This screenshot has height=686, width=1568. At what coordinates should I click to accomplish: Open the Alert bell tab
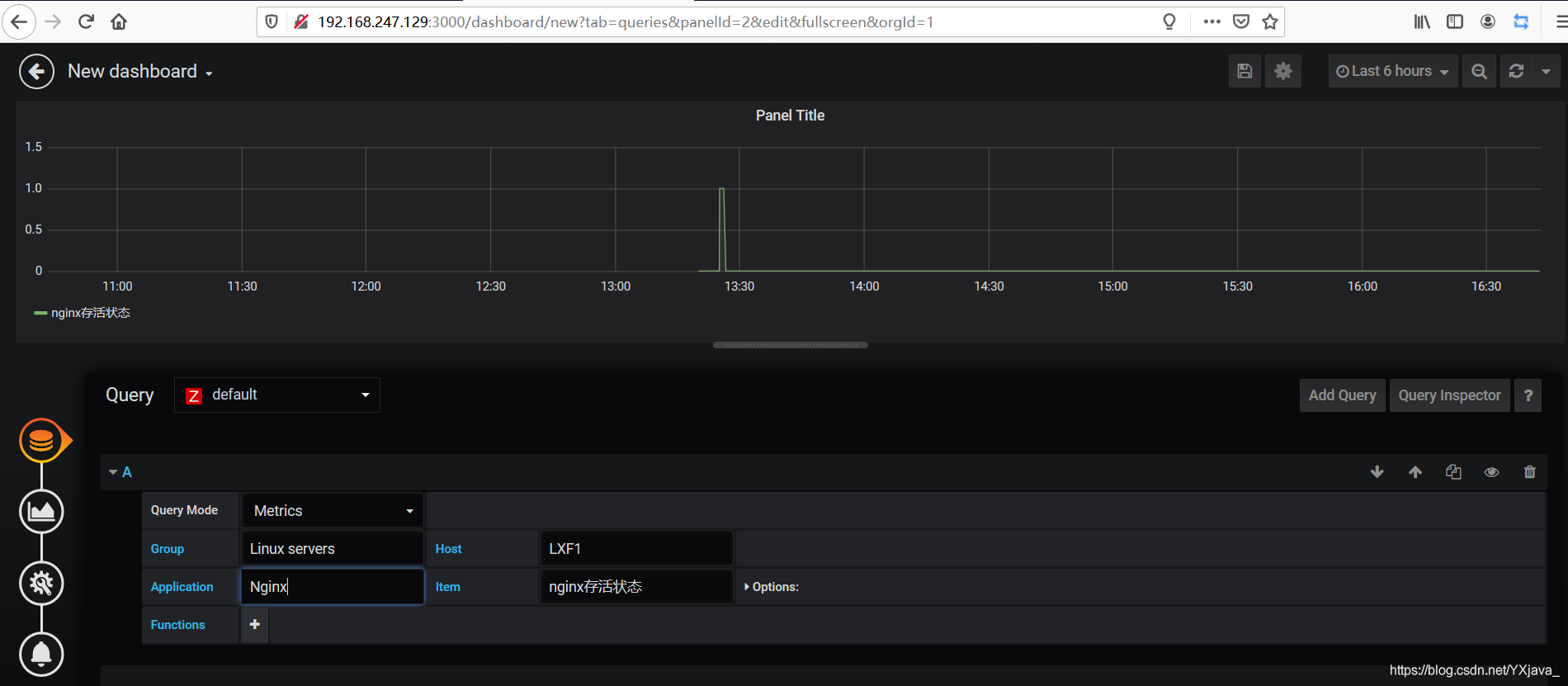41,655
